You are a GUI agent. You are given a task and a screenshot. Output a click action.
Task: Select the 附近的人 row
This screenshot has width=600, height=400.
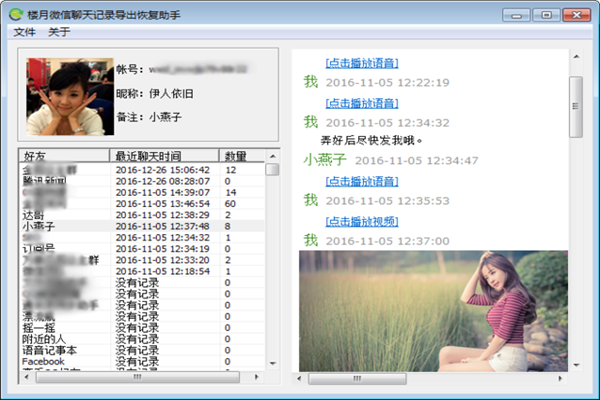click(x=142, y=339)
